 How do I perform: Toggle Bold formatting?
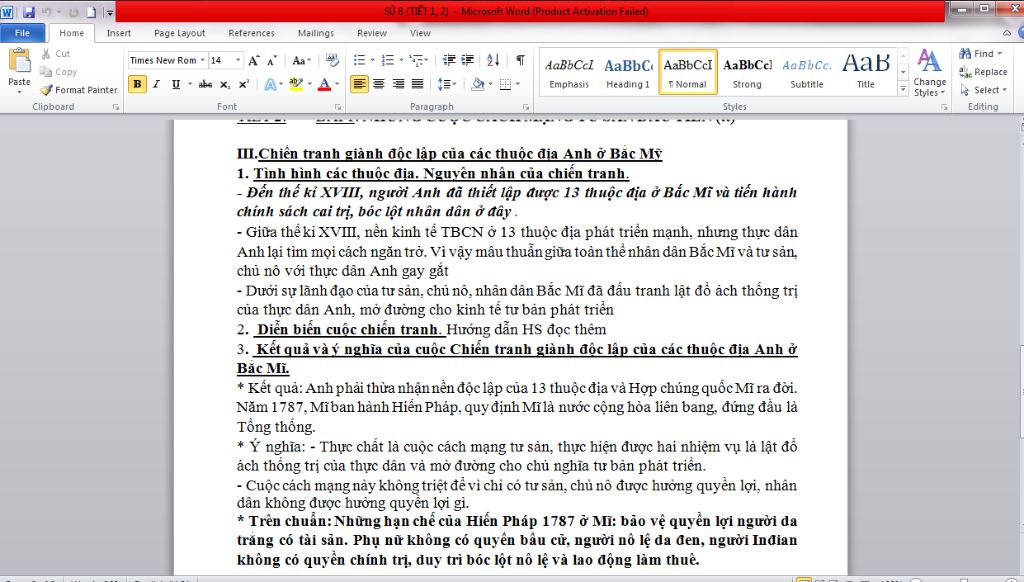coord(137,84)
